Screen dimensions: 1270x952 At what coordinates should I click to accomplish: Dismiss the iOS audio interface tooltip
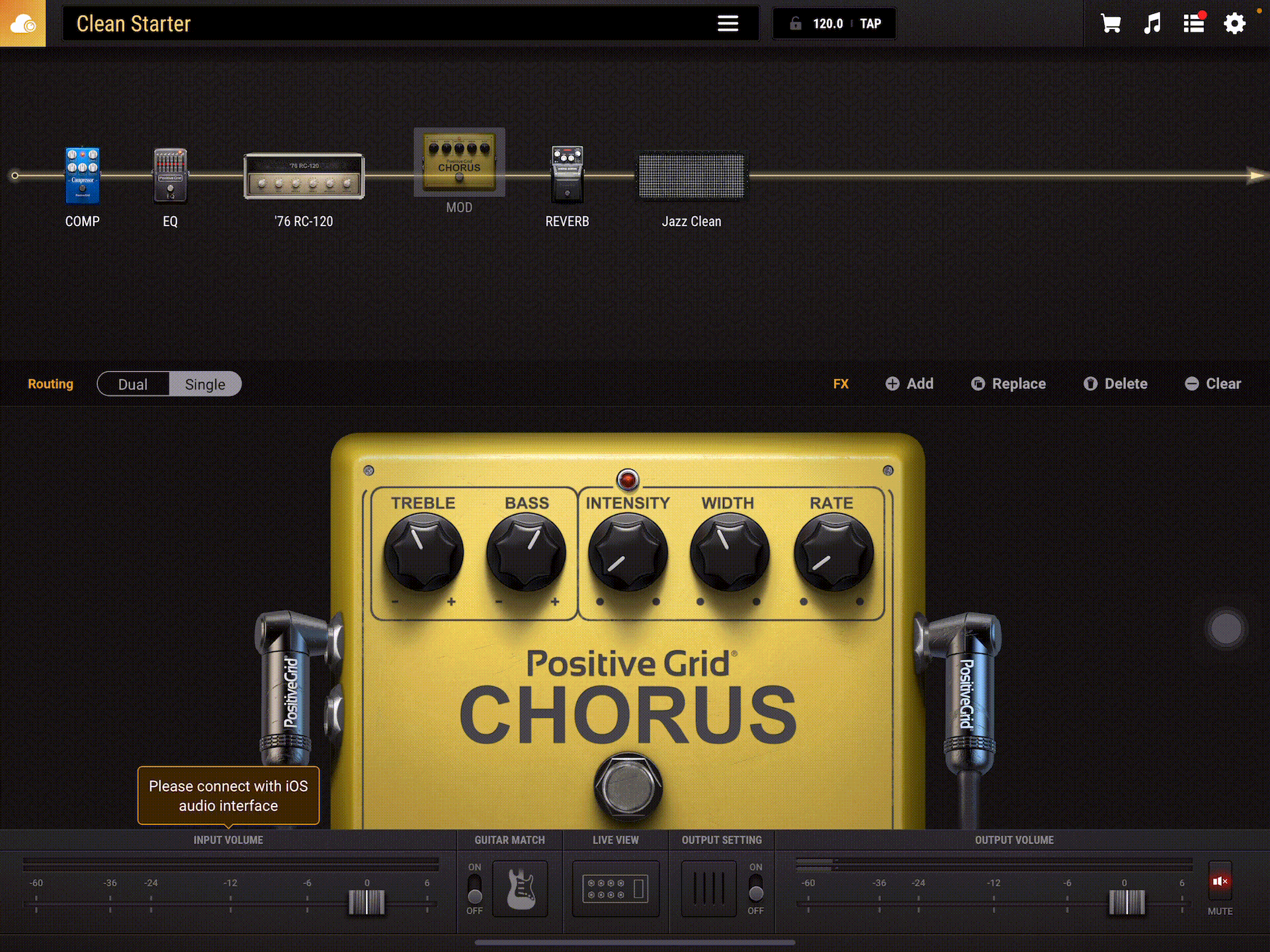coord(228,795)
